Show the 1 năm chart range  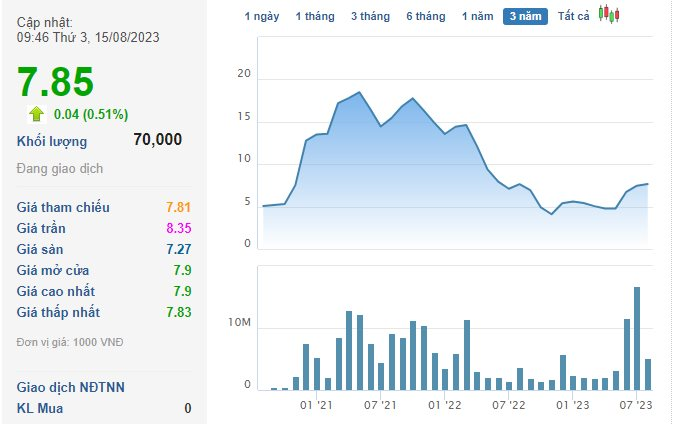477,16
